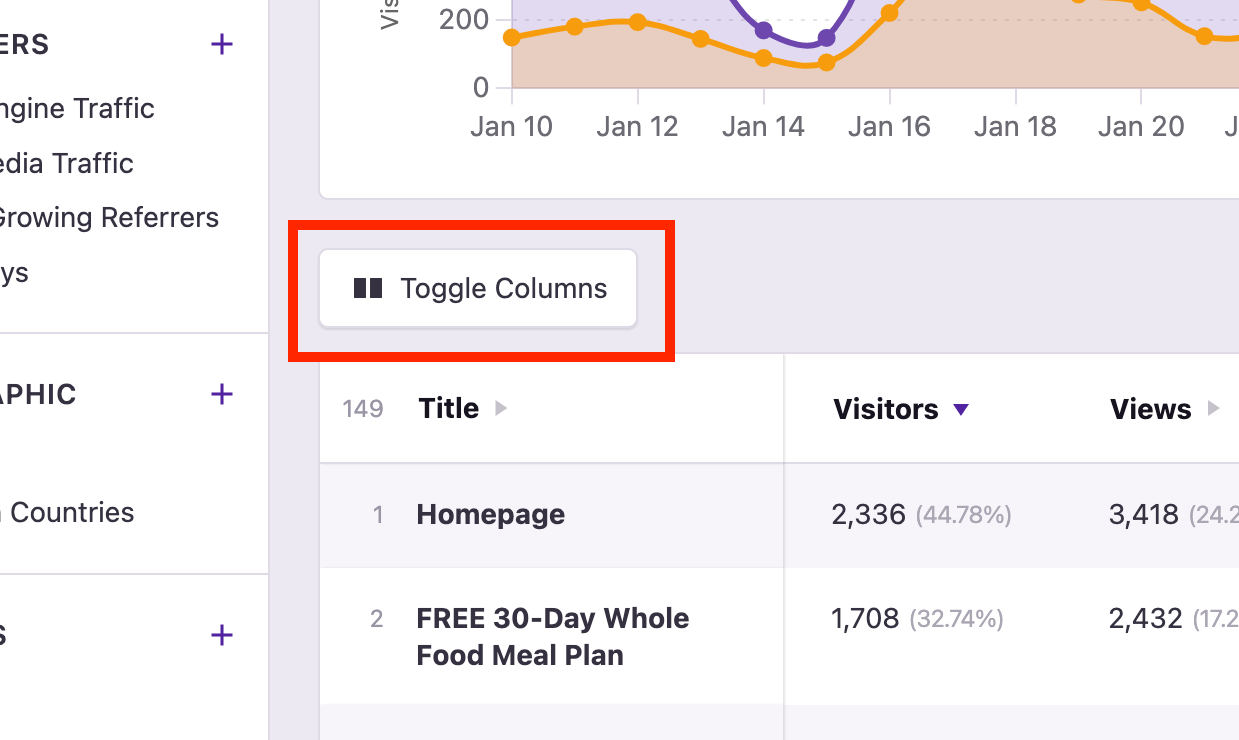Click the orange data point above Jan 10
Screen dimensions: 1239x740
coord(512,37)
